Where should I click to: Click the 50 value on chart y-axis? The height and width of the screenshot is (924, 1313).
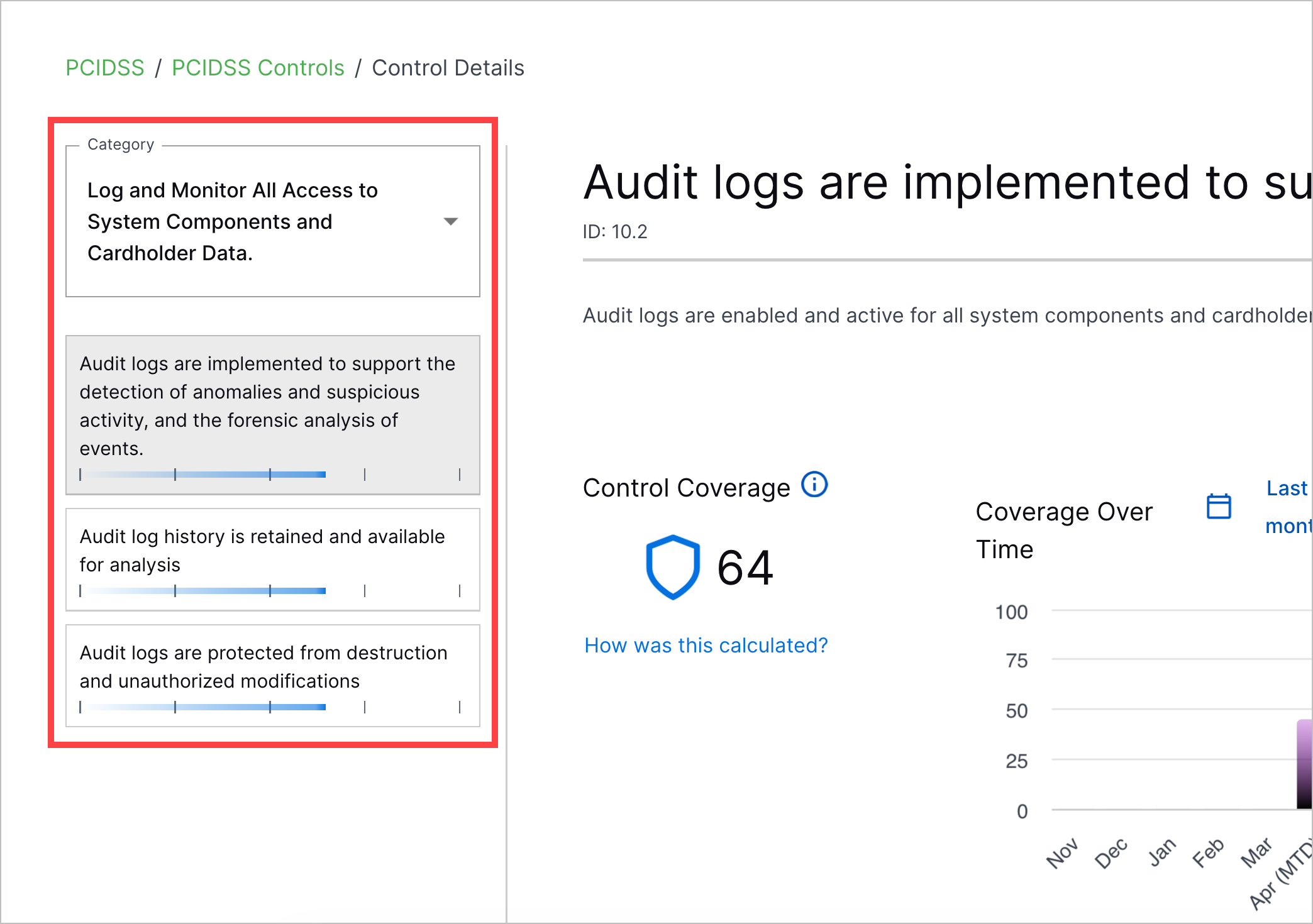(x=1017, y=711)
